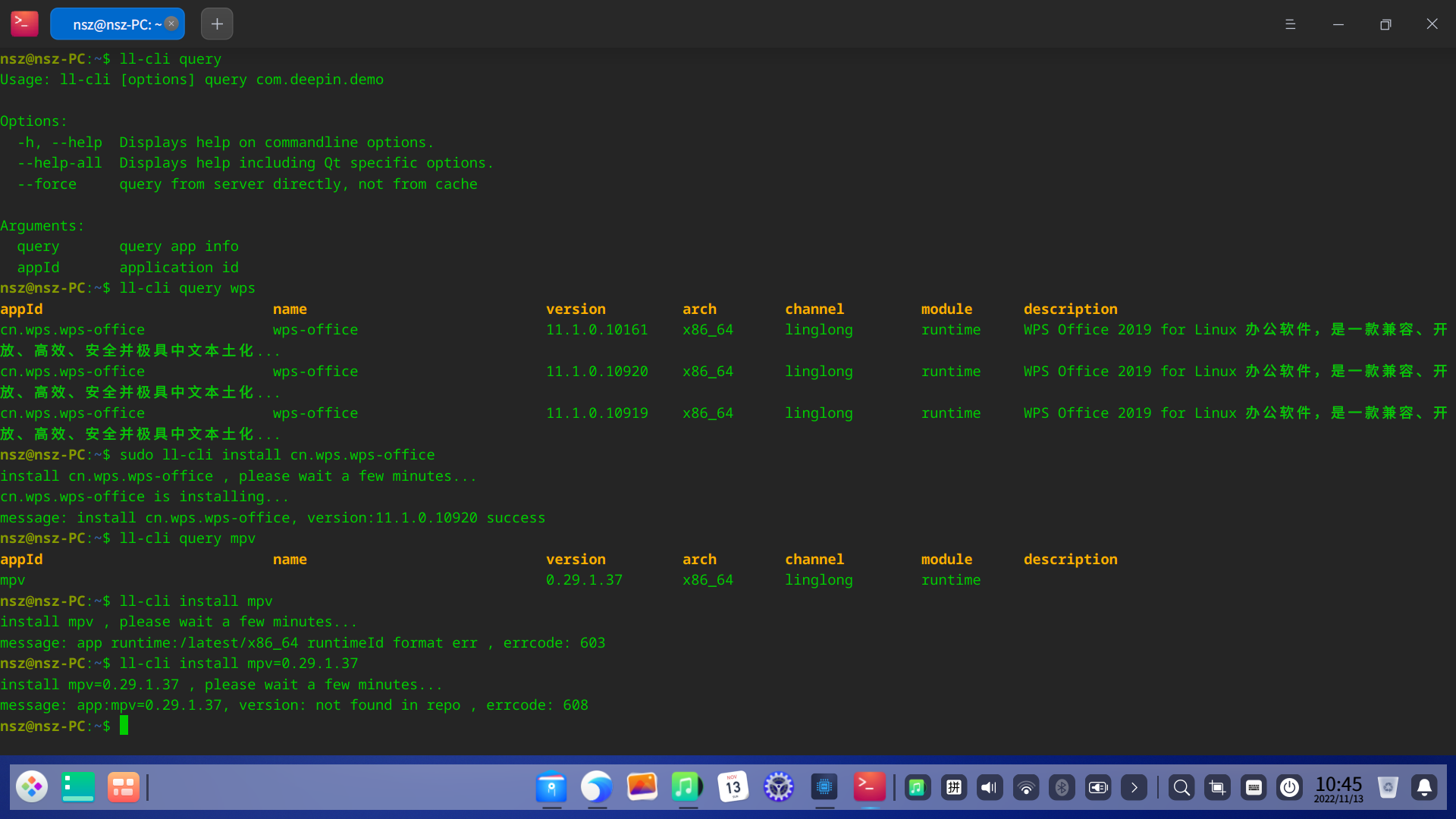Open the calendar app showing 13
1456x819 pixels.
pos(733,787)
